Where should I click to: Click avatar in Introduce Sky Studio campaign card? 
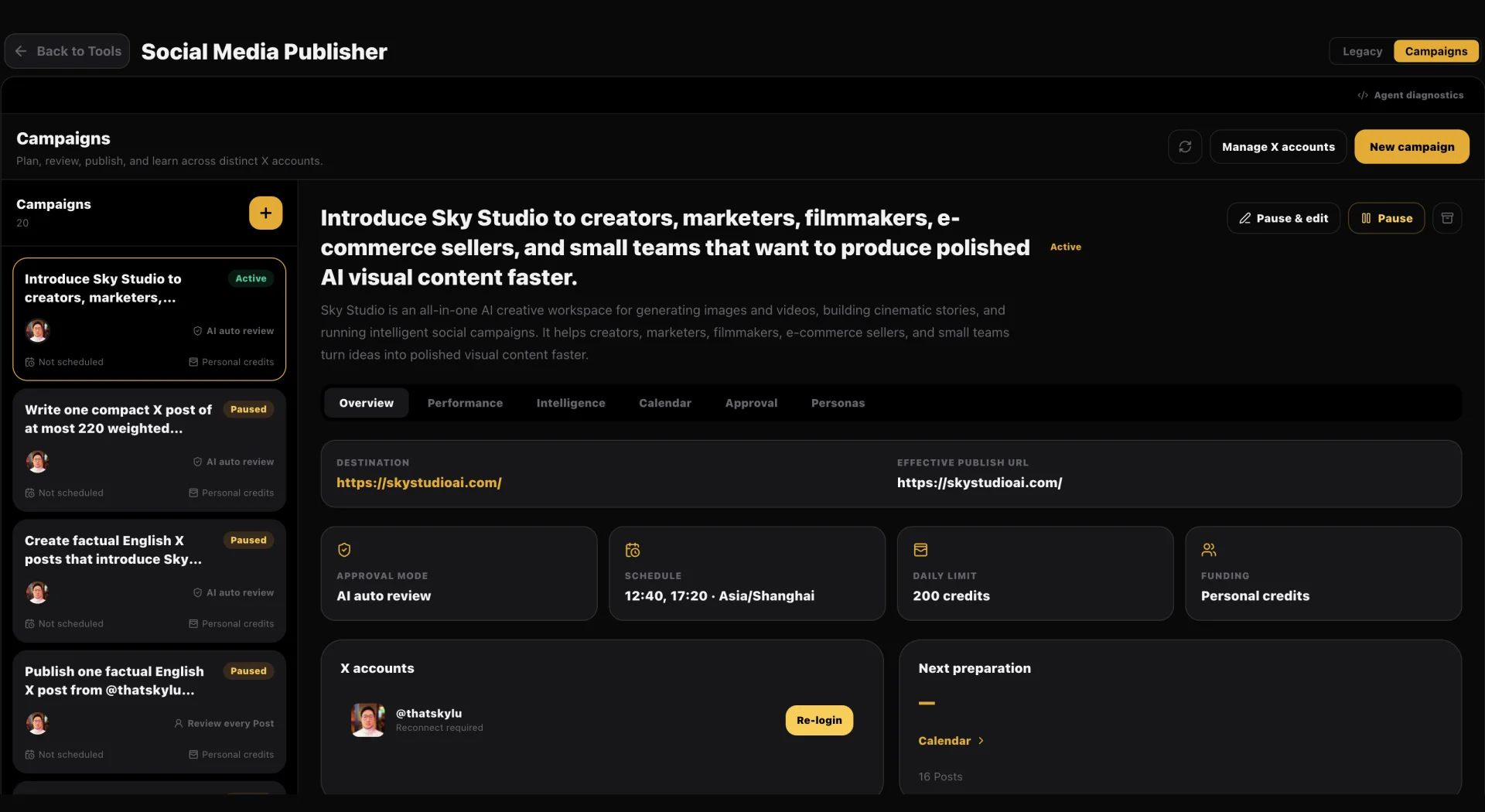pos(37,331)
